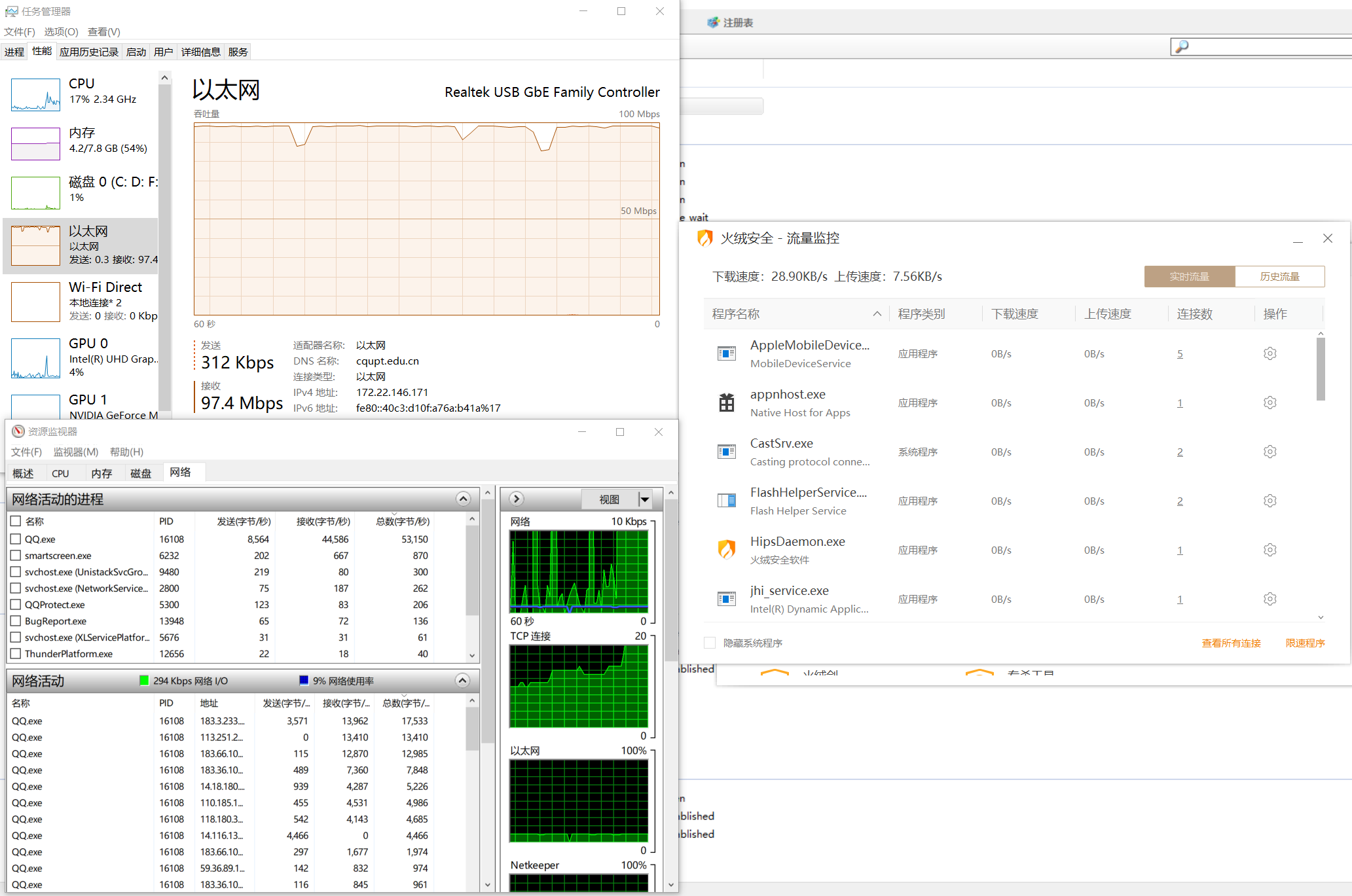Switch to the 启动 tab in Task Manager
The width and height of the screenshot is (1352, 896).
[136, 52]
